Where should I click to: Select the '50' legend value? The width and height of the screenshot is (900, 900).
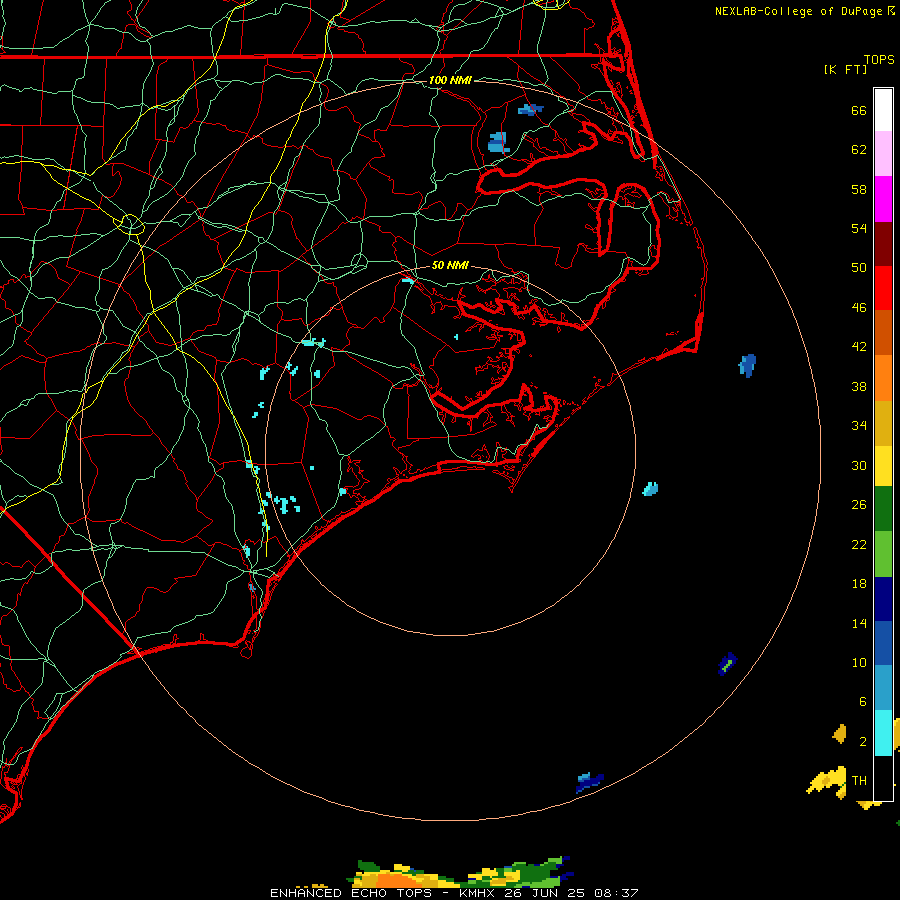pos(859,268)
